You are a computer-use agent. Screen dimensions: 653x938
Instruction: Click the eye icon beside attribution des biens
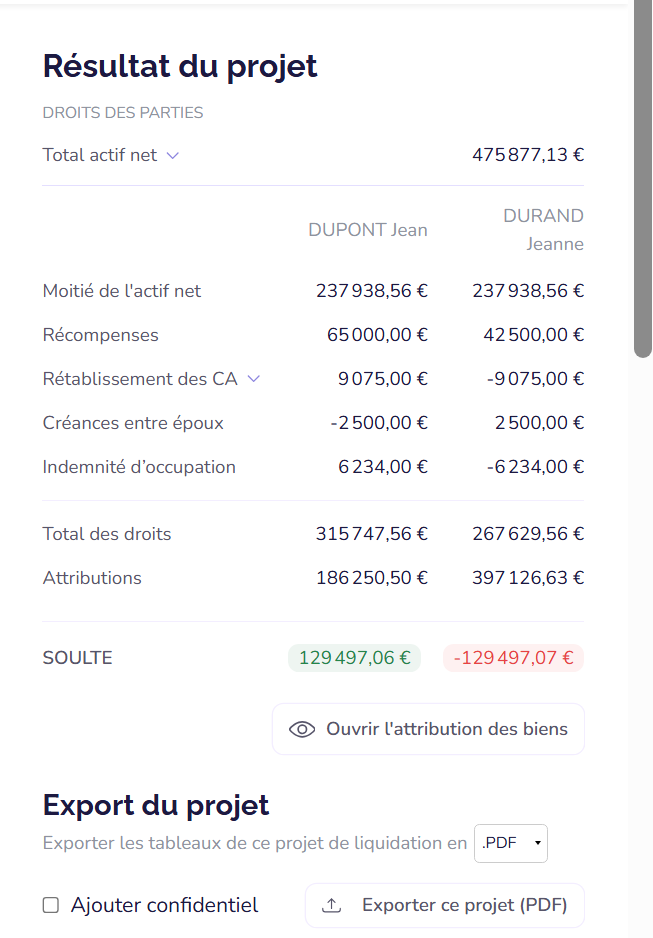click(x=301, y=729)
